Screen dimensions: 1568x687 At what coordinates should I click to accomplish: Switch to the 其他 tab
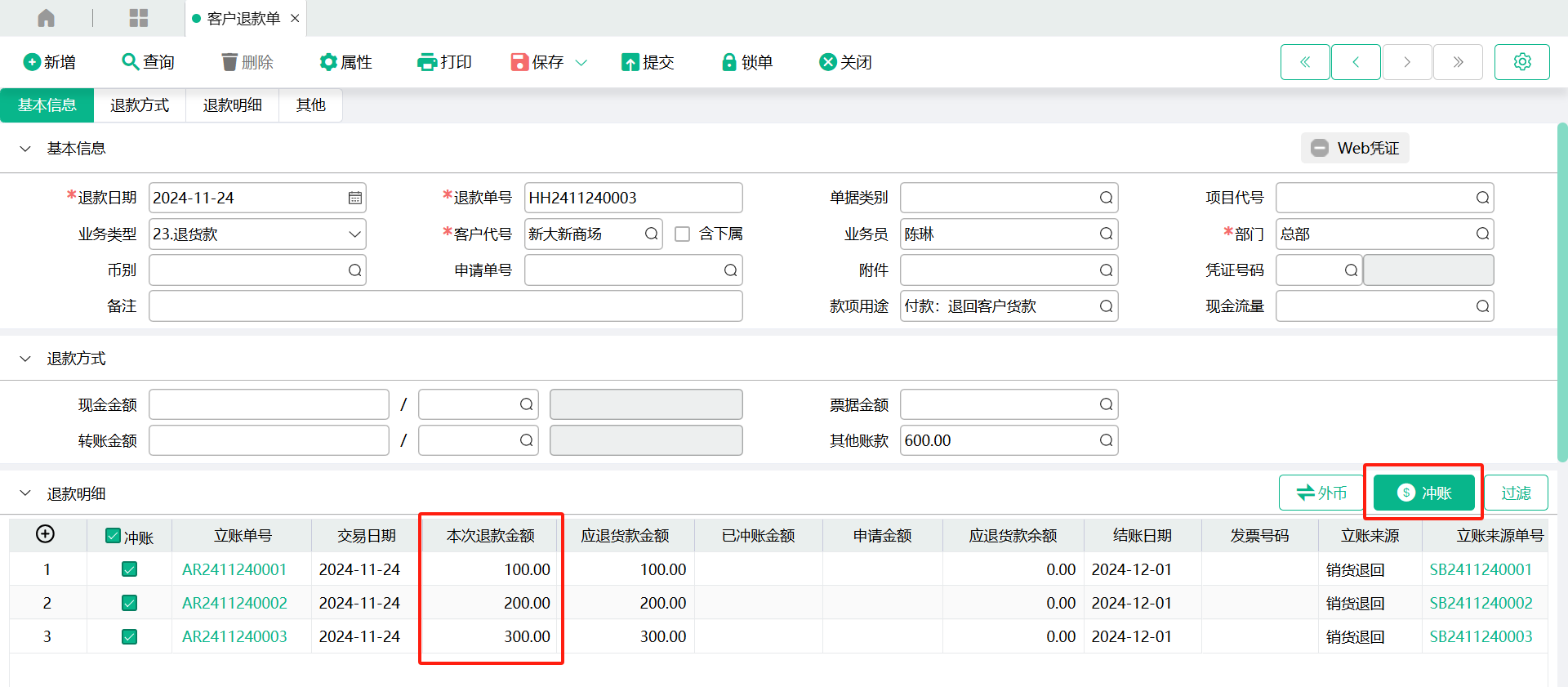pos(310,105)
